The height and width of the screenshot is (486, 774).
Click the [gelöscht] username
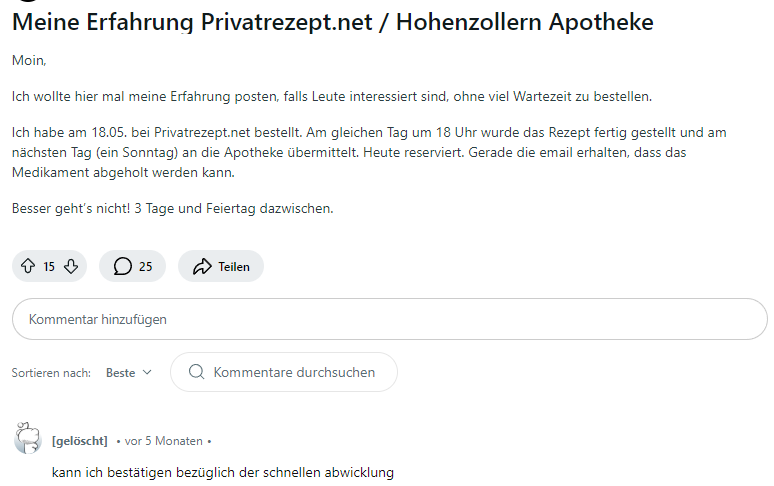tap(79, 441)
